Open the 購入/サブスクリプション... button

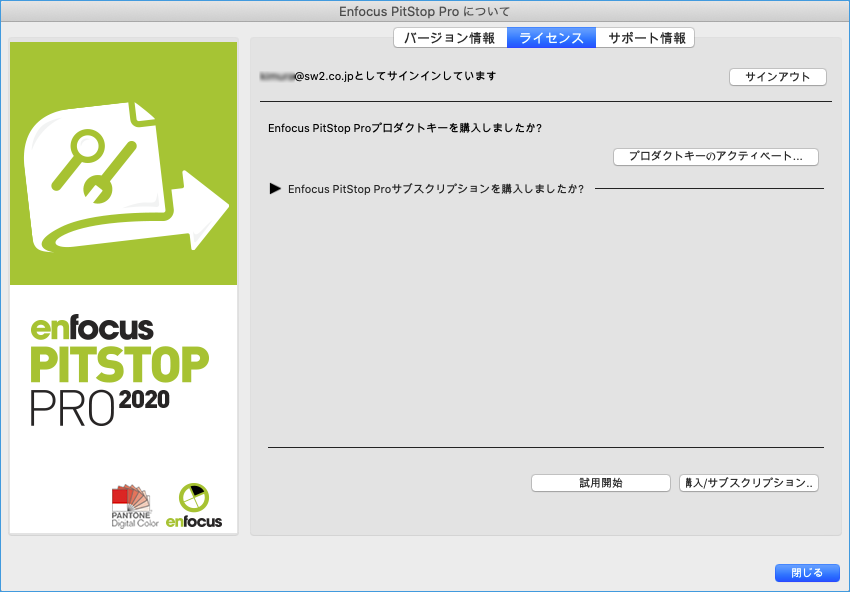tap(749, 483)
